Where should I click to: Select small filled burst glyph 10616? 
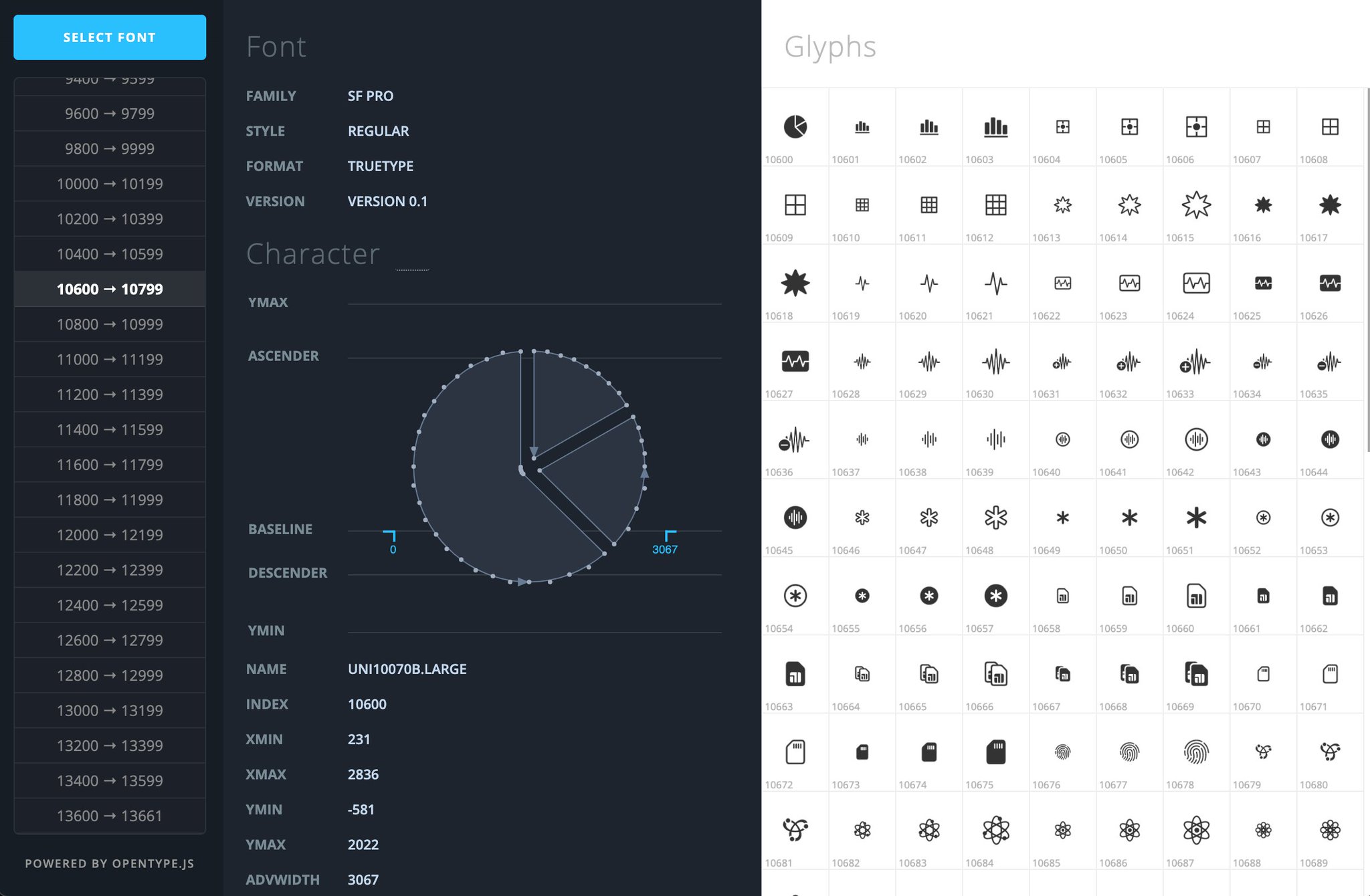(1264, 205)
